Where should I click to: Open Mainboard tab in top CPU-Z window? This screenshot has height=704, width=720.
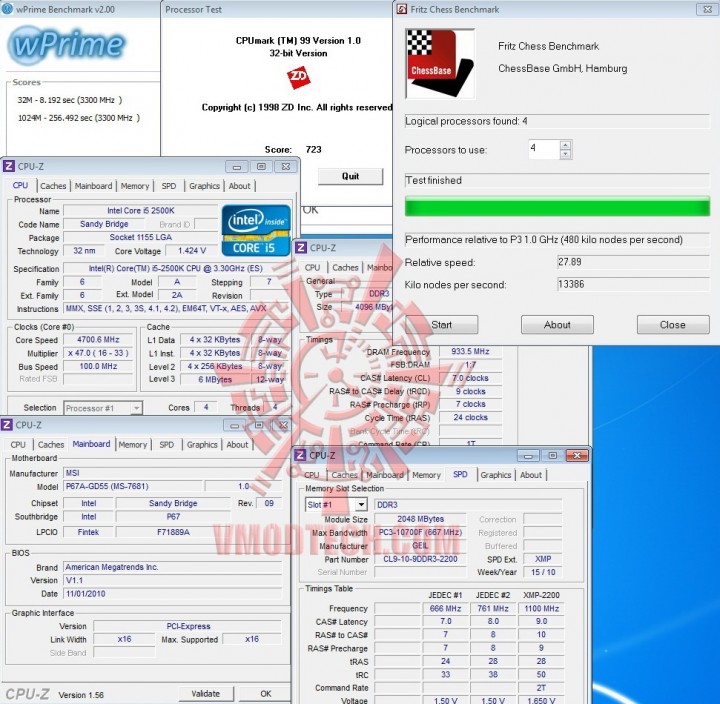(x=93, y=186)
